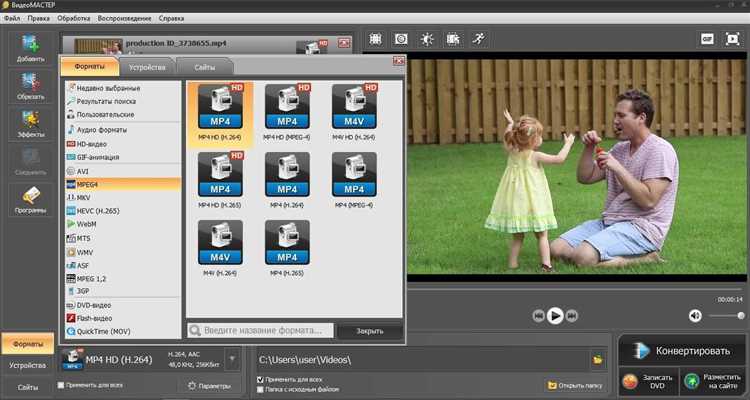Adjust the volume slider under the preview

tap(727, 315)
